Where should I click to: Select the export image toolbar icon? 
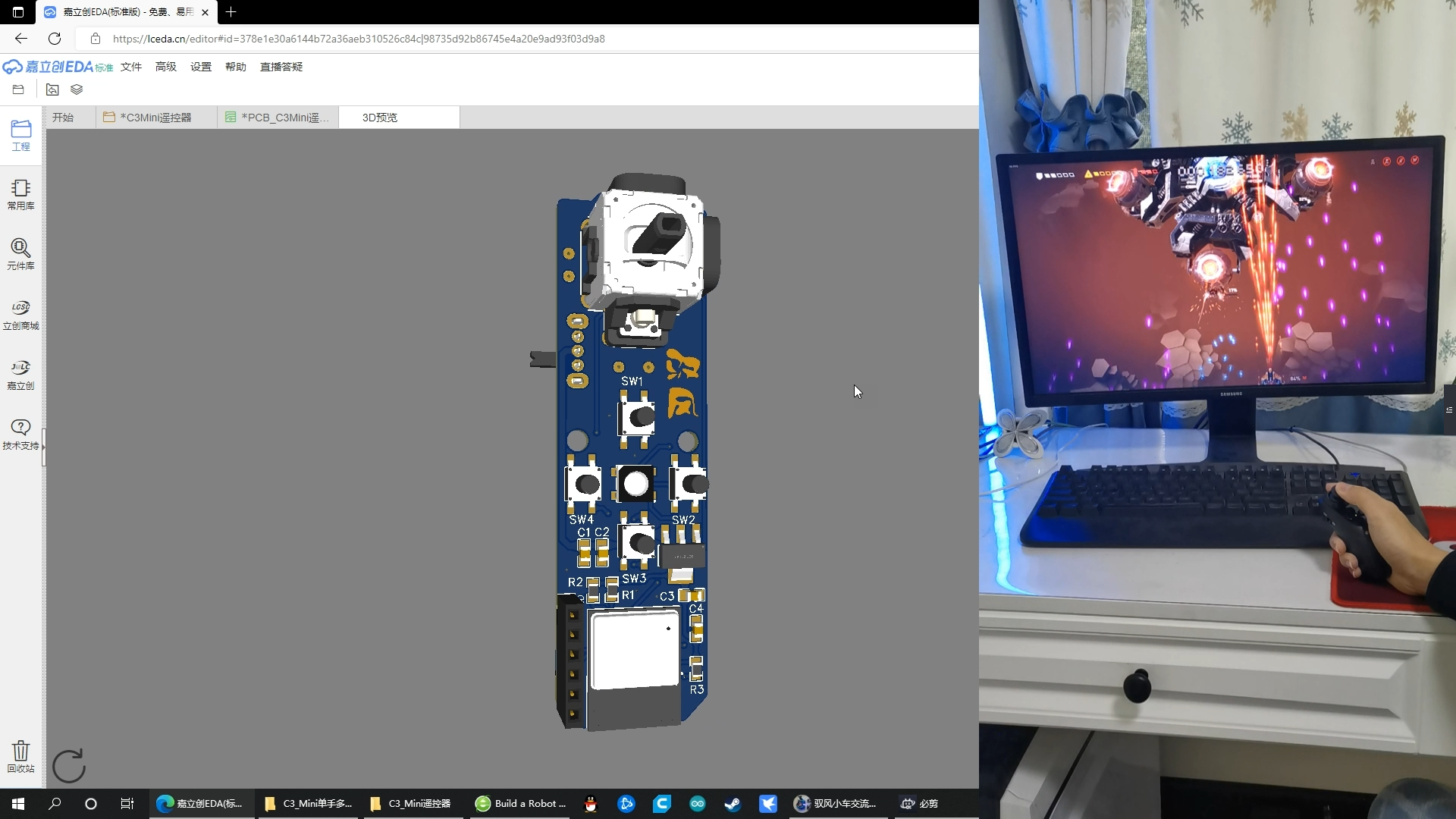click(x=52, y=89)
